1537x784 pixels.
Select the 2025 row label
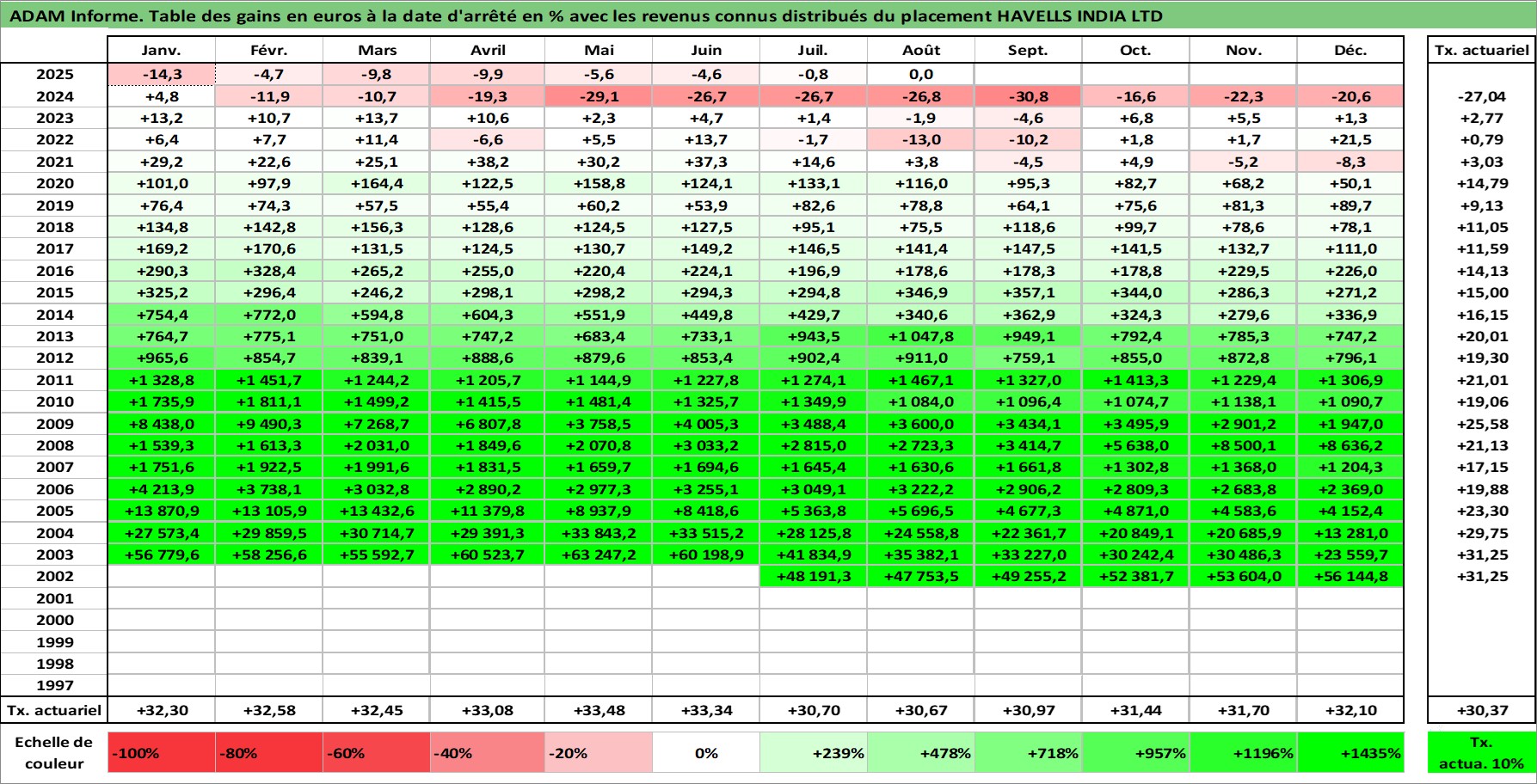53,74
